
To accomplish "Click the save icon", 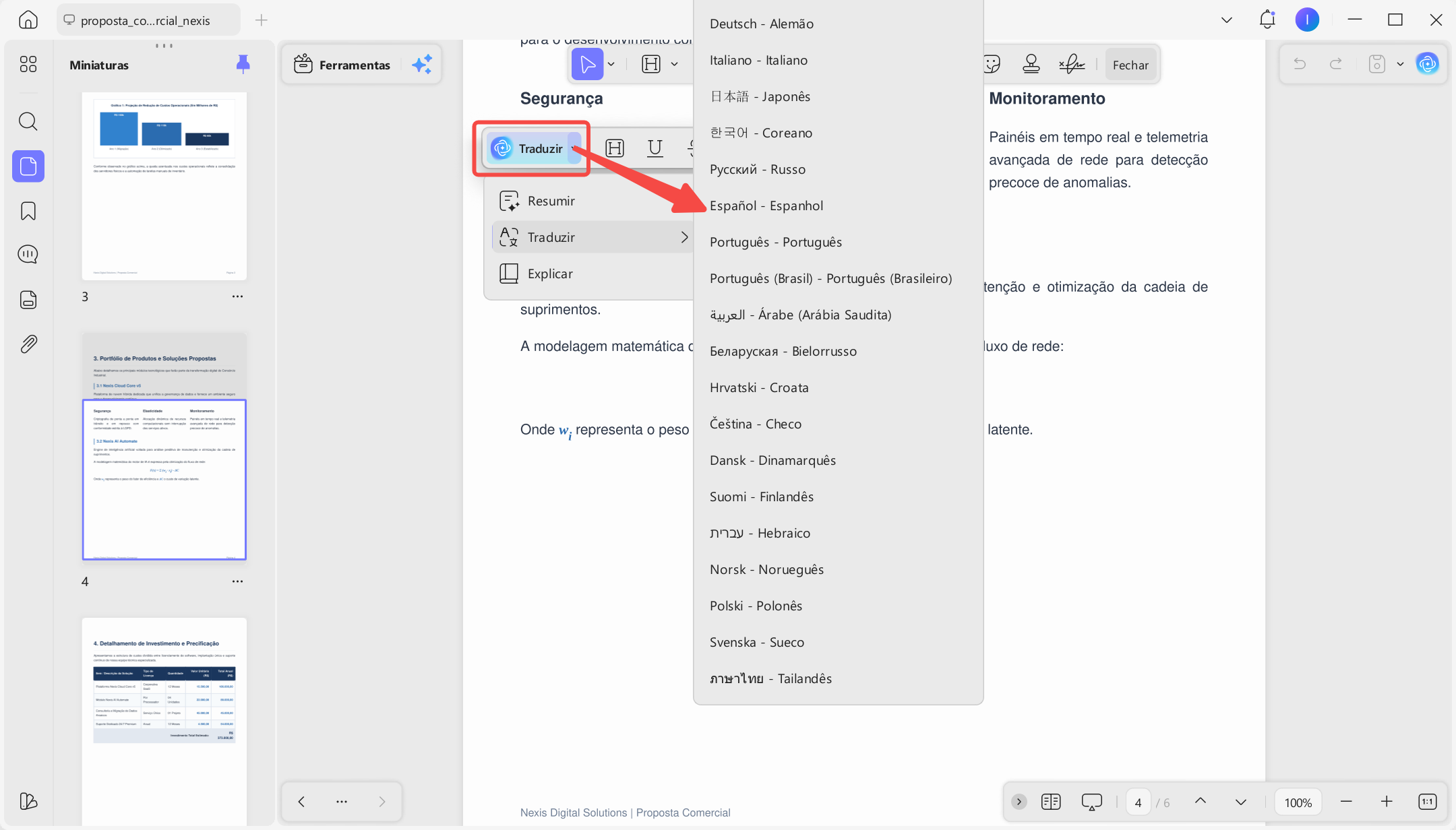I will click(1376, 64).
